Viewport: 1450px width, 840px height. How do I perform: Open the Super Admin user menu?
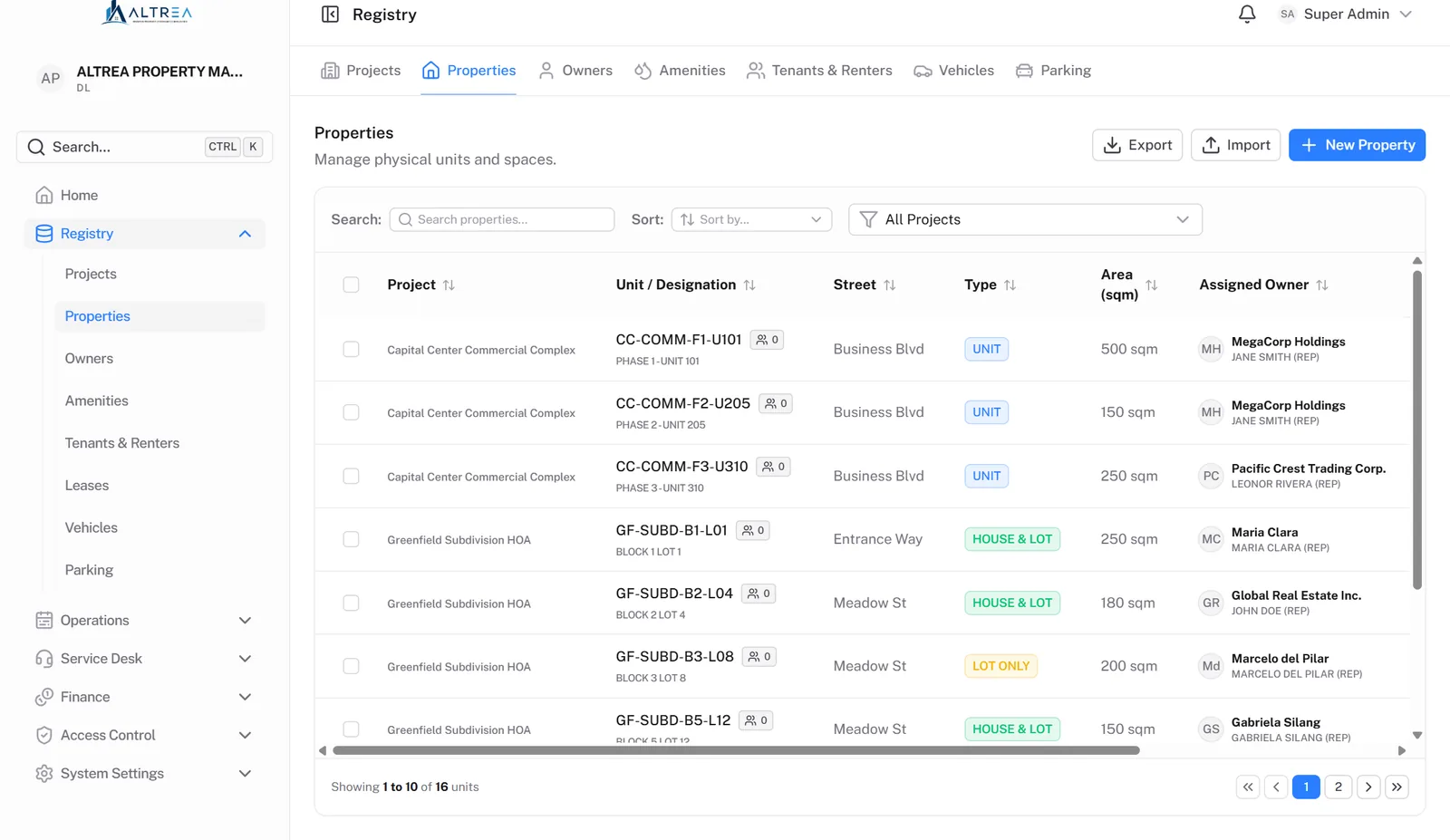click(x=1345, y=14)
